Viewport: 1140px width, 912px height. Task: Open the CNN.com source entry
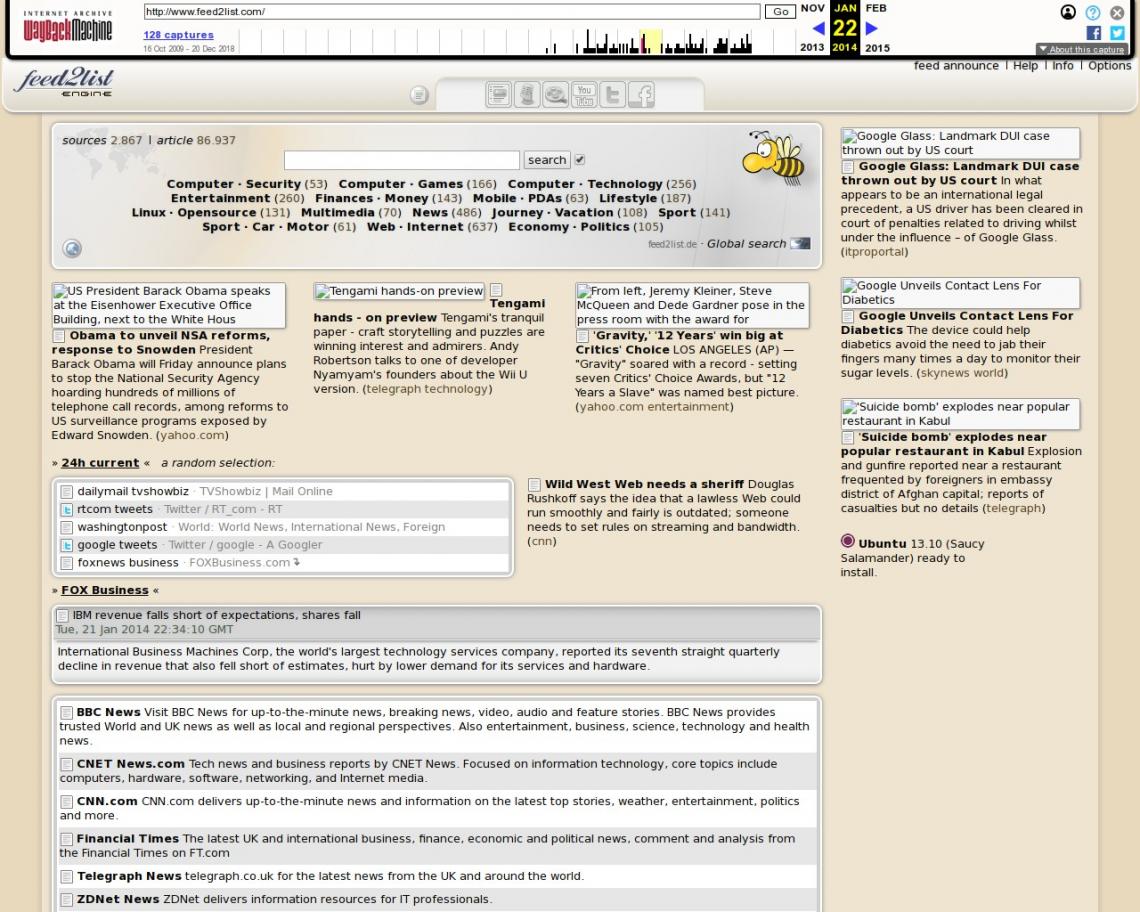(107, 801)
